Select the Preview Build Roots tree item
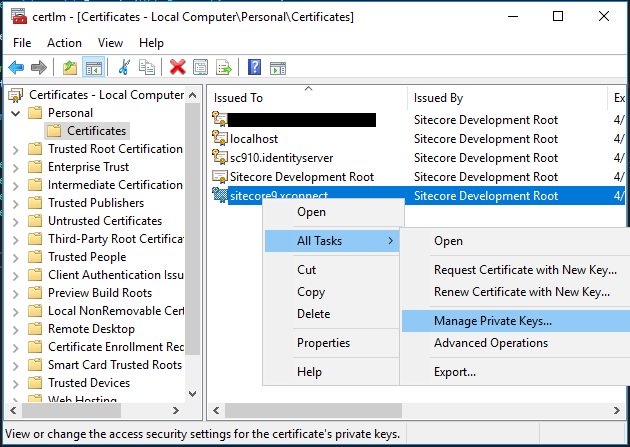The image size is (630, 447). [100, 293]
